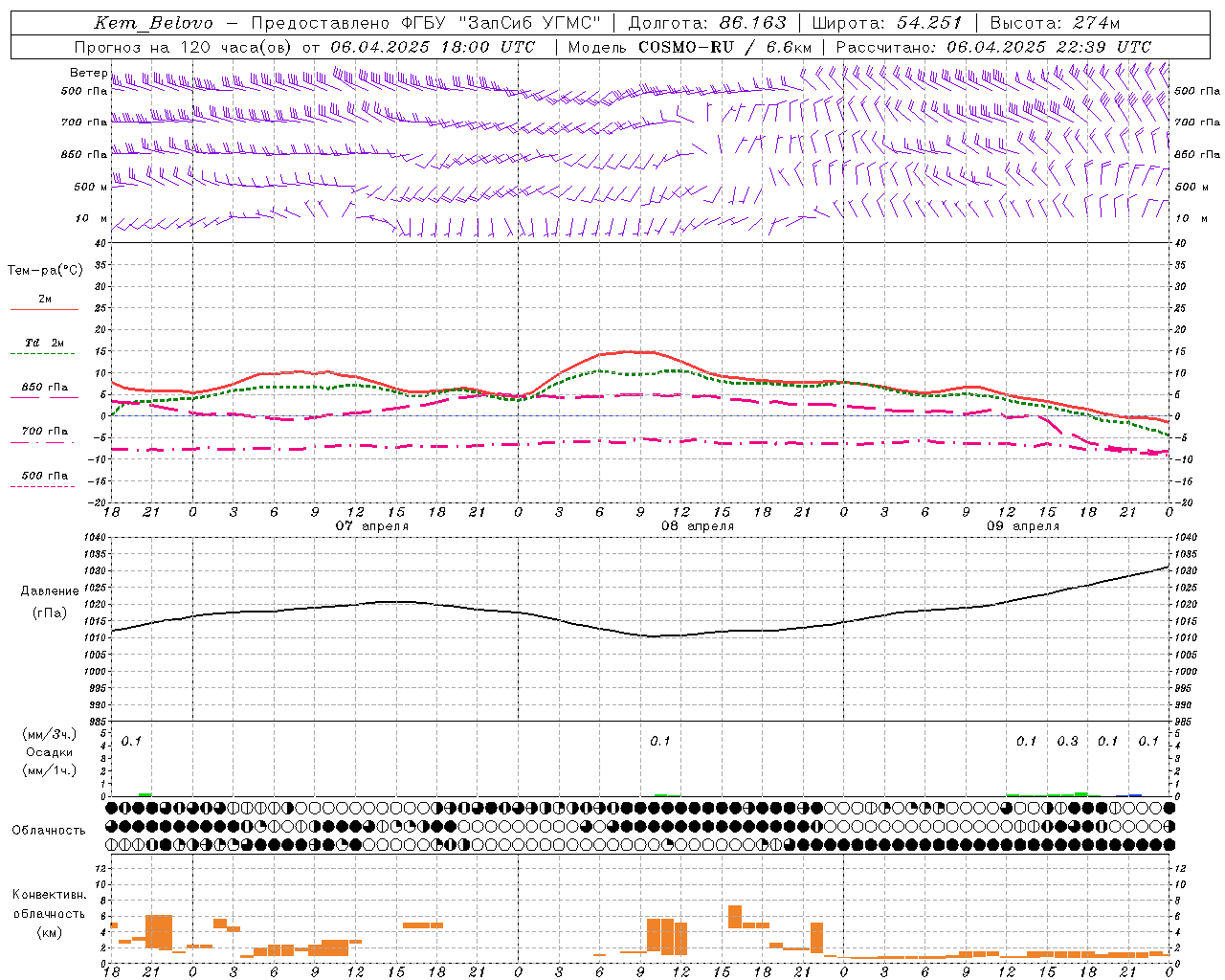
Task: Click the Облачность panel label
Action: pyautogui.click(x=49, y=830)
